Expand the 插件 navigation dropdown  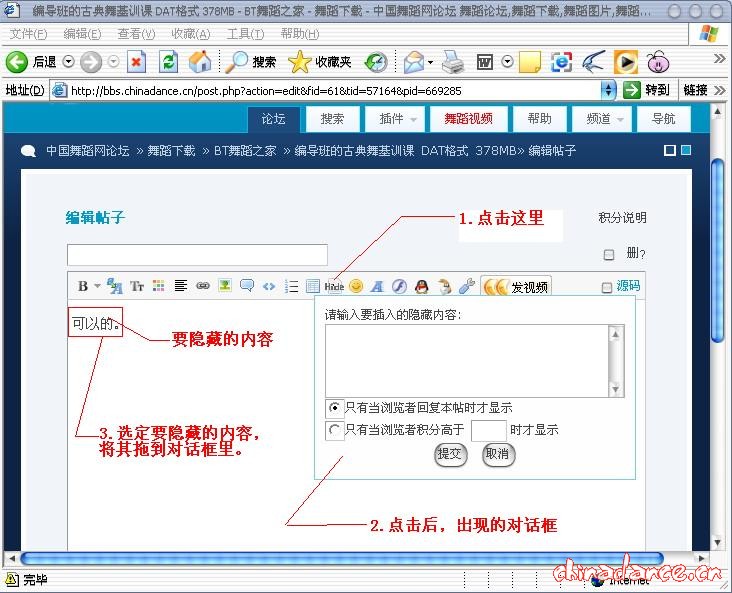tap(413, 120)
